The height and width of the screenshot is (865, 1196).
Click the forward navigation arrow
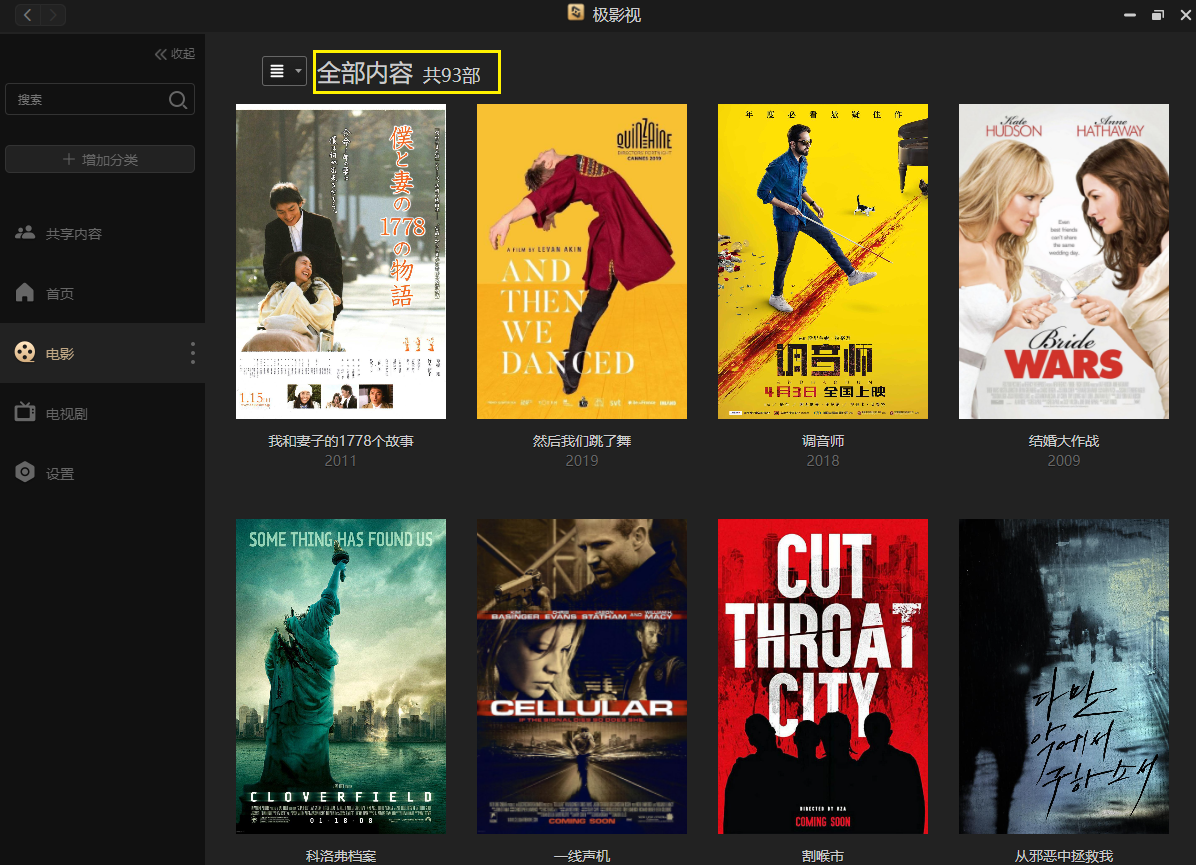tap(53, 14)
